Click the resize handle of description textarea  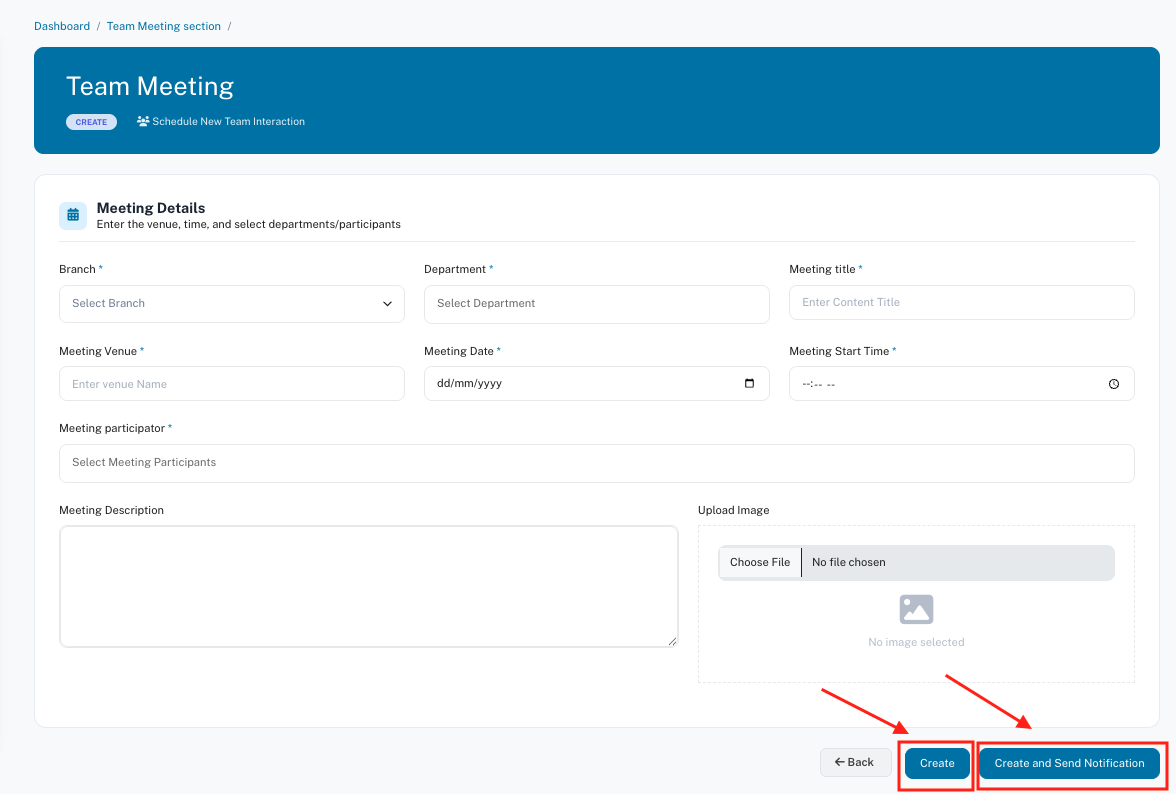click(x=672, y=641)
